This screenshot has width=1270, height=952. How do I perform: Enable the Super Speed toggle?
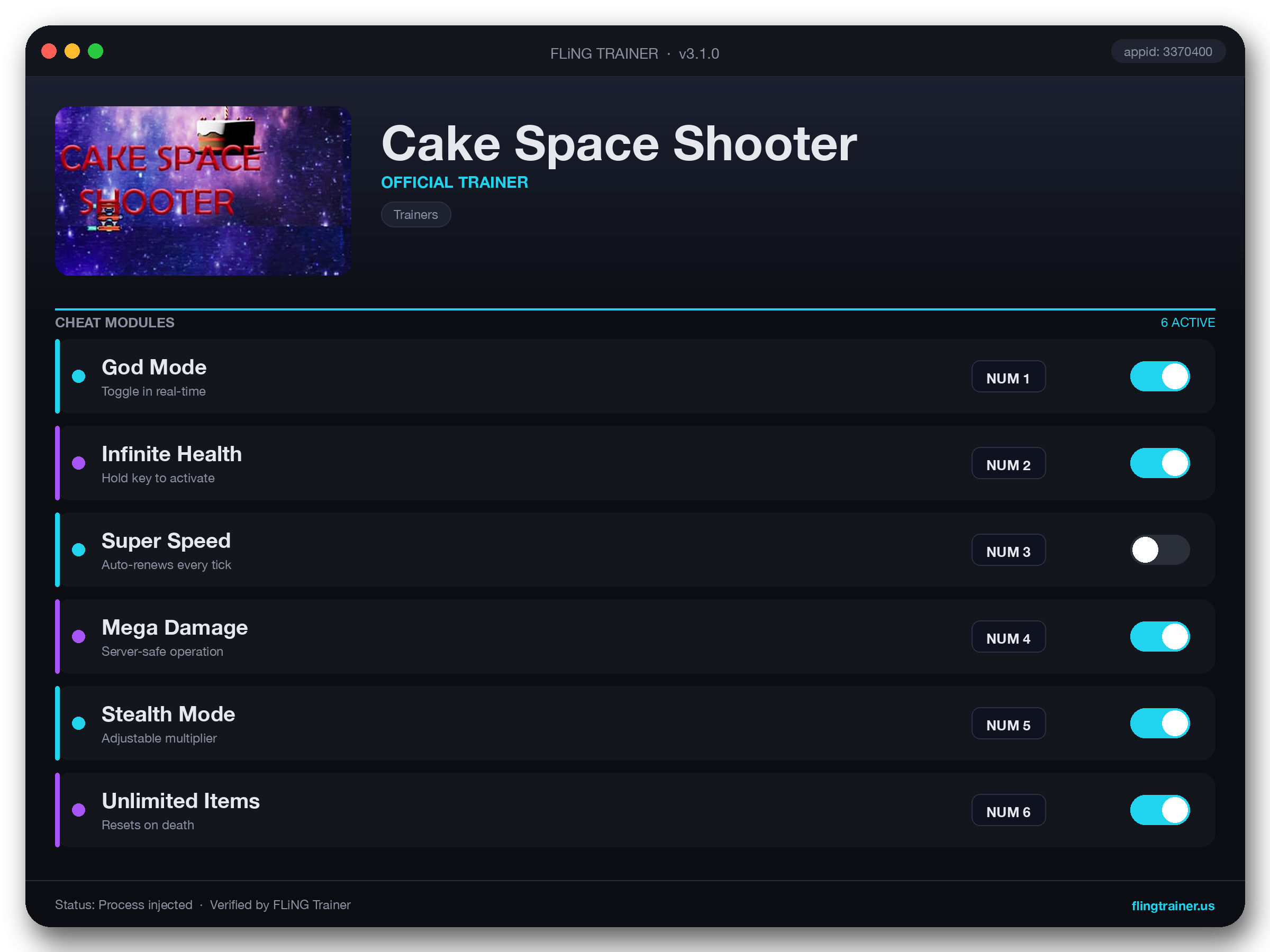point(1160,550)
